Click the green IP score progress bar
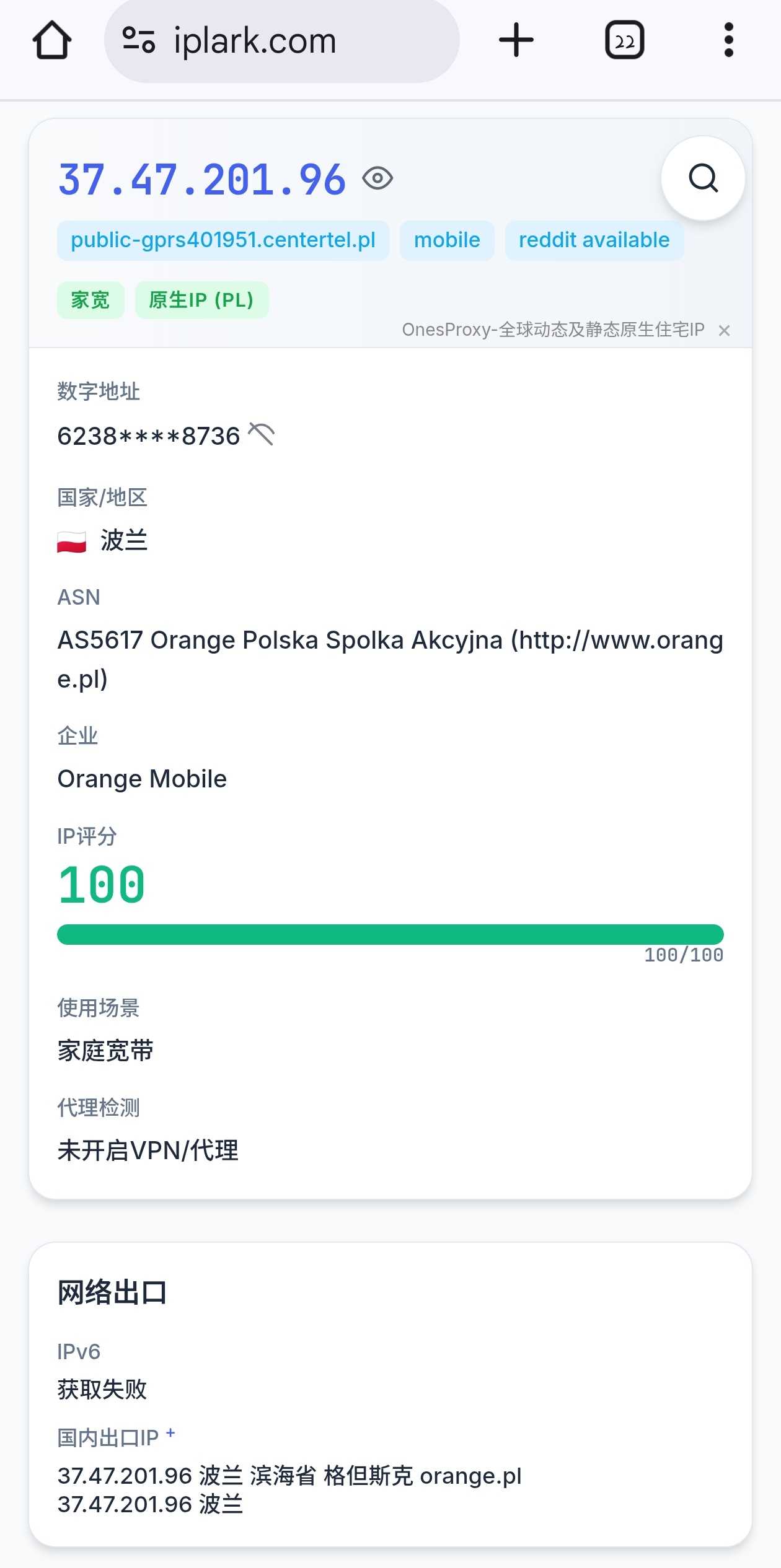The height and width of the screenshot is (1568, 781). tap(390, 934)
